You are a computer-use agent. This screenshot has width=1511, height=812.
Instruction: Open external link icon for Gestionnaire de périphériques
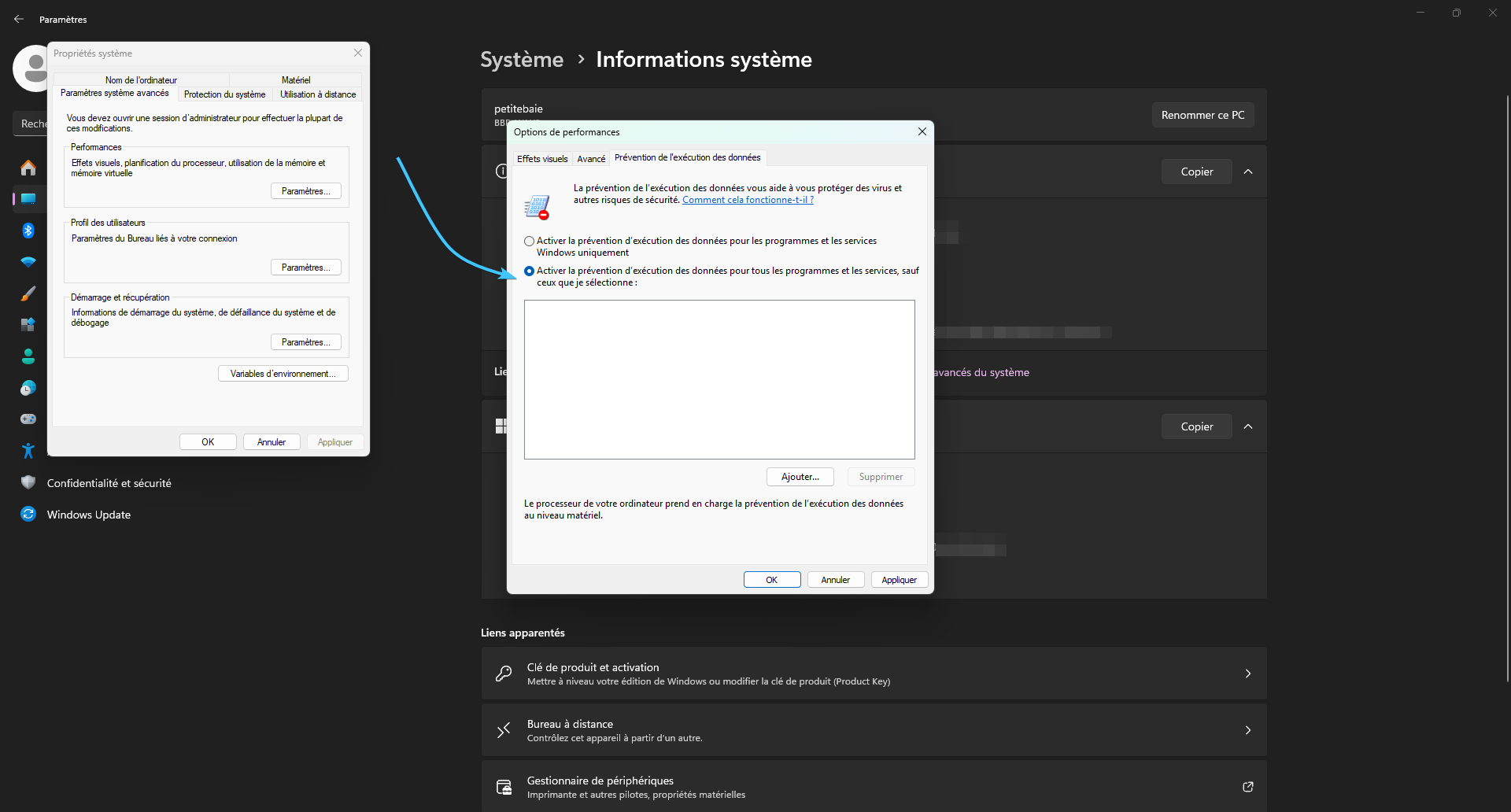pyautogui.click(x=1248, y=787)
